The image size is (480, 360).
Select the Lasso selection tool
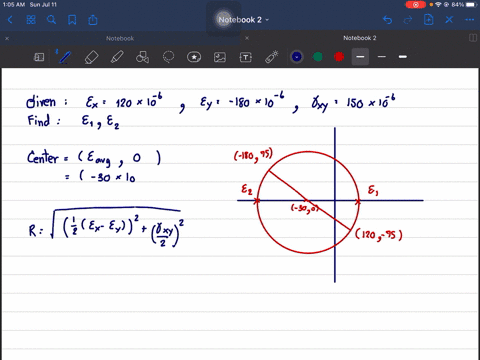[168, 57]
